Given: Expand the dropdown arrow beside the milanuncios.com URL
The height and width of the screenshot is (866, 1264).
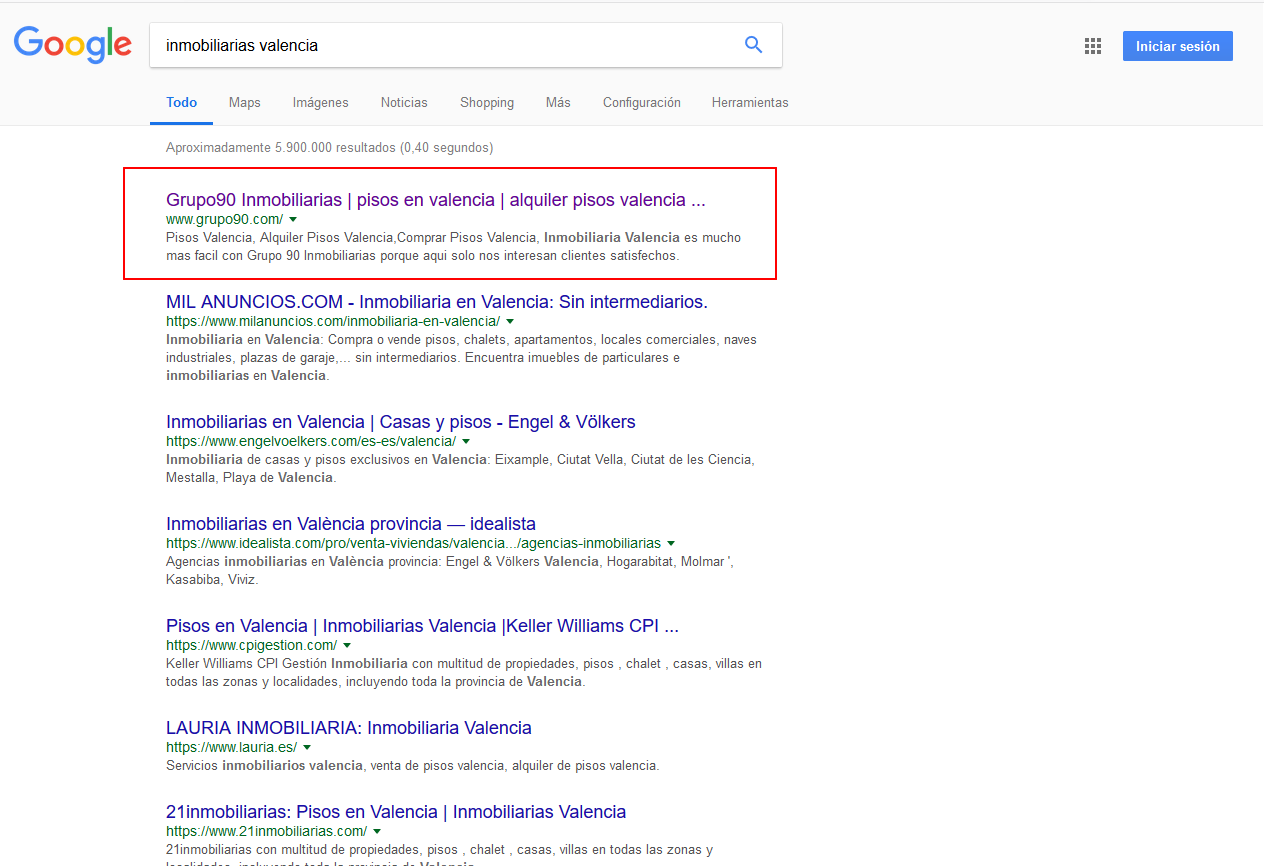Looking at the screenshot, I should (510, 321).
